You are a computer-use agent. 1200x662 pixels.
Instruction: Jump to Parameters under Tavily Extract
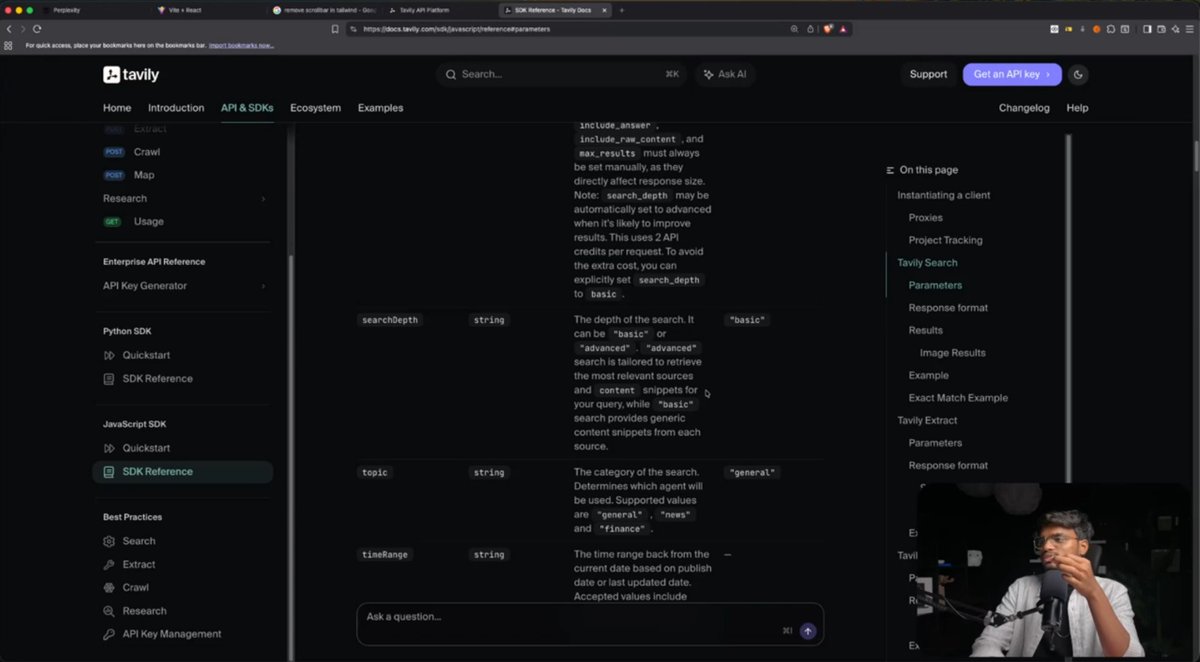(935, 443)
